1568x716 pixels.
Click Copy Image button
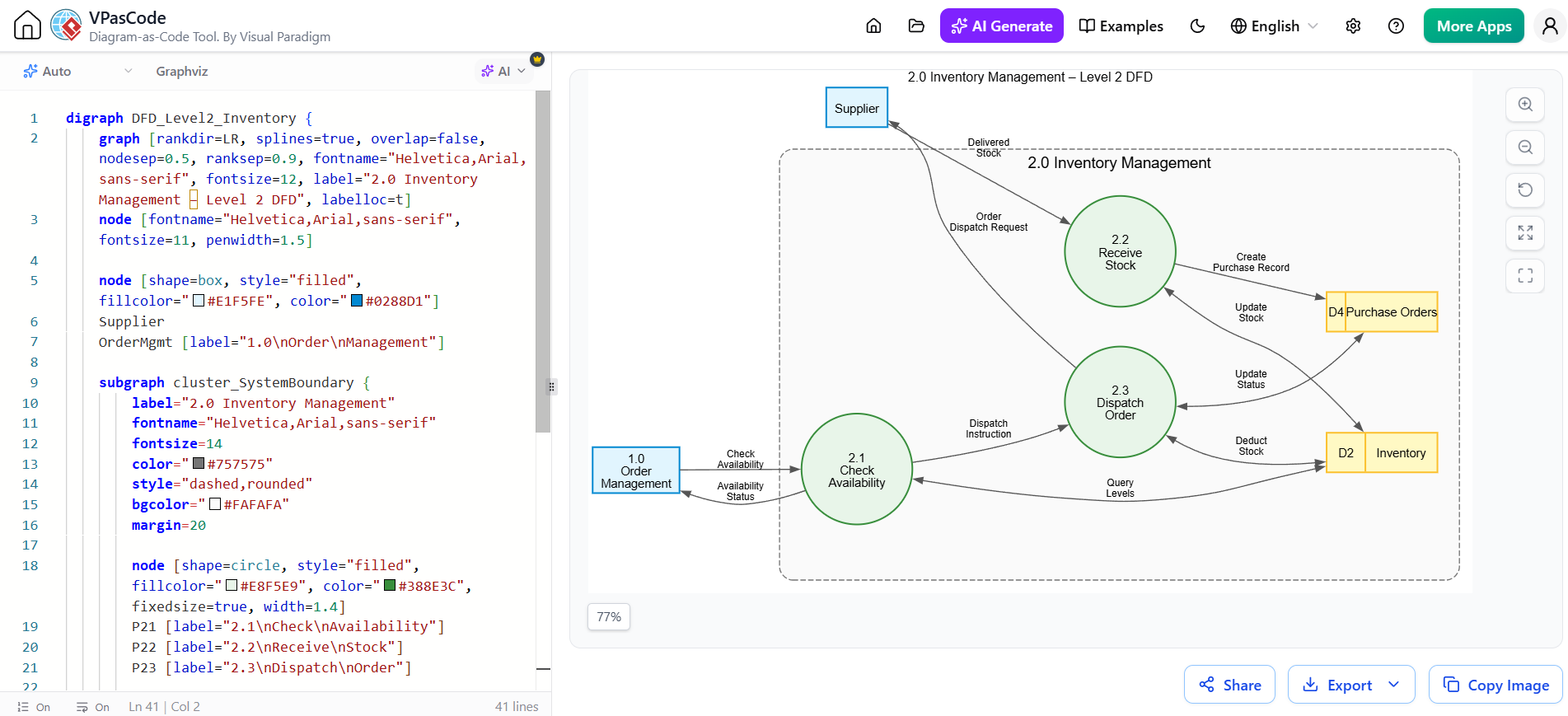pos(1495,685)
